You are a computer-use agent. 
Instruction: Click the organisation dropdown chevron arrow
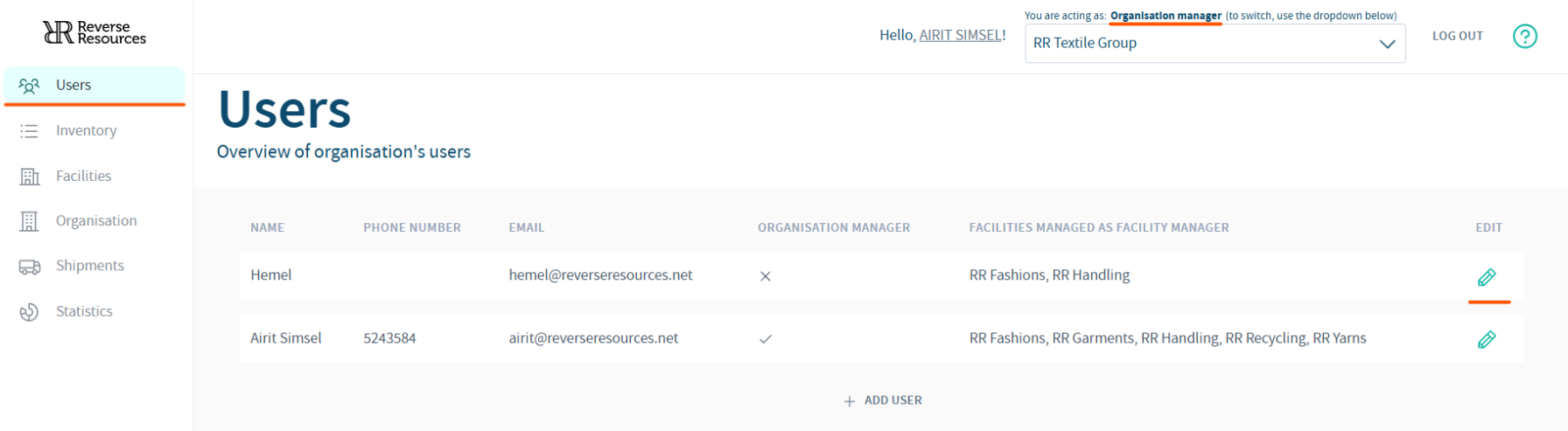point(1387,44)
